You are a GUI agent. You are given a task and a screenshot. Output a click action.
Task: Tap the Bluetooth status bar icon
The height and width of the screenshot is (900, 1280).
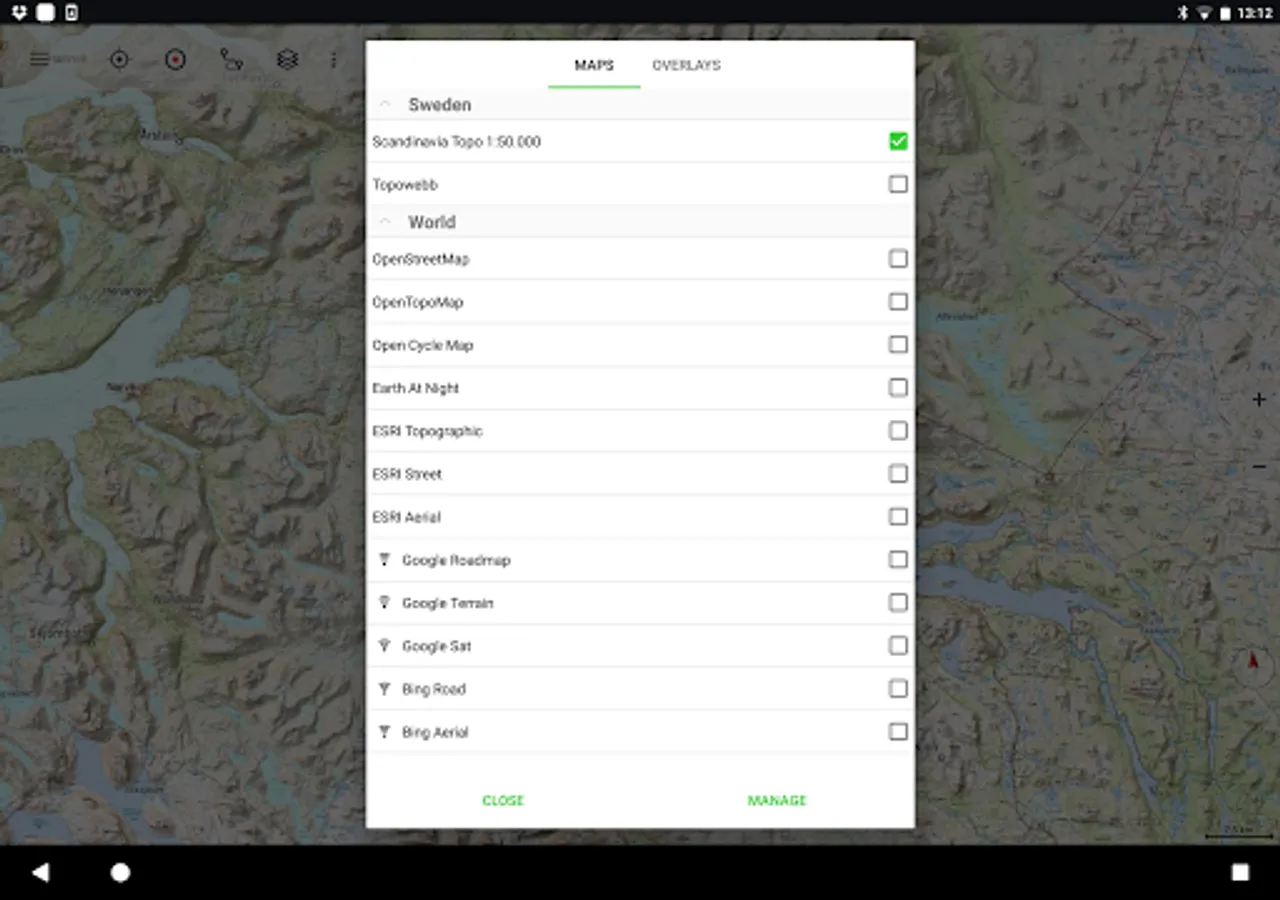(1181, 12)
